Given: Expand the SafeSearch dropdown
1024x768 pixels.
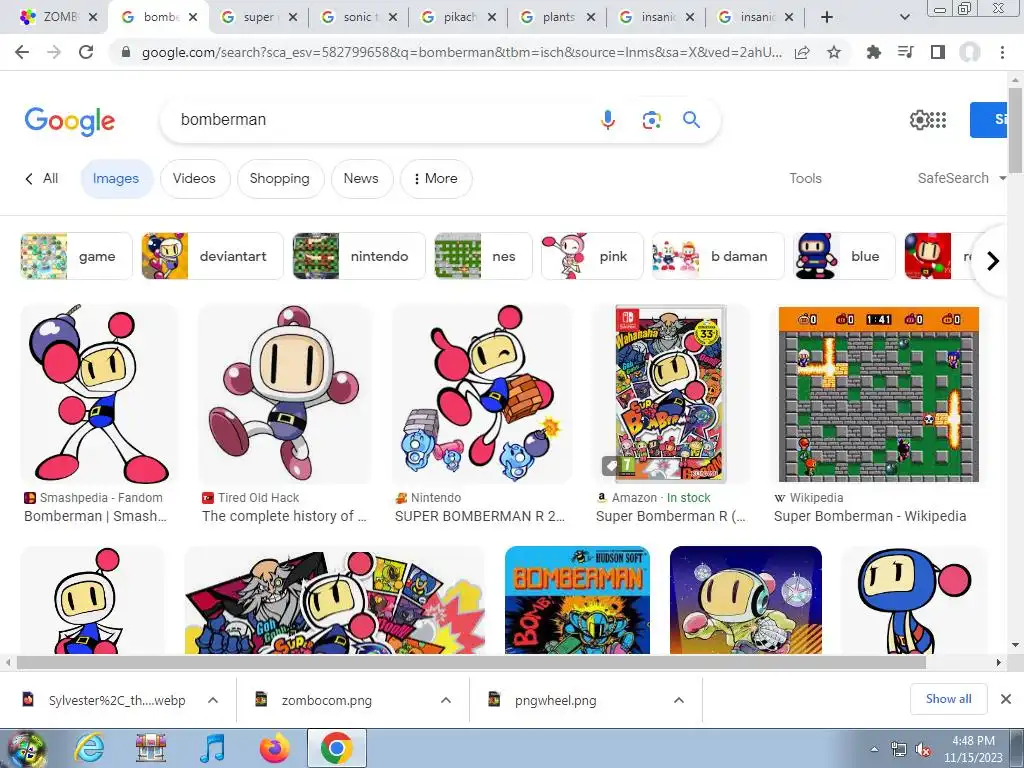Looking at the screenshot, I should [x=961, y=178].
